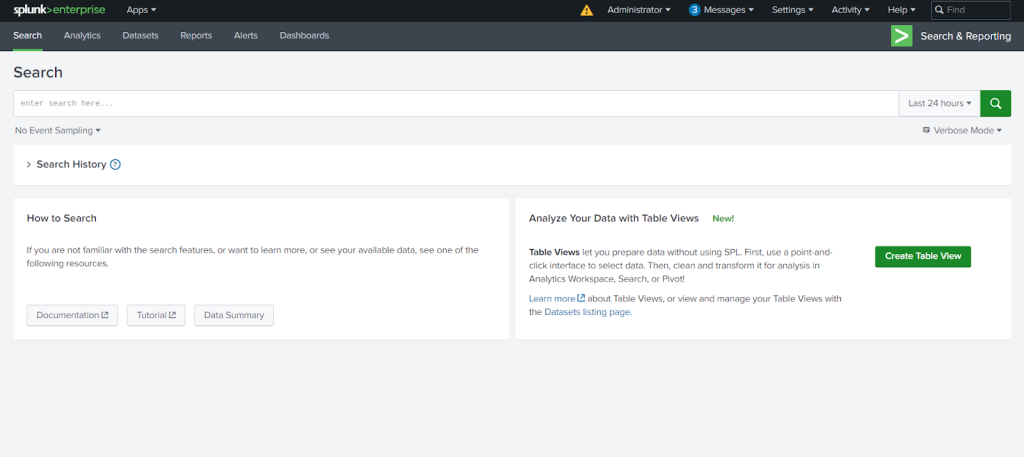Click the Search & Reporting app title
Screen dimensions: 1024x457
[x=965, y=36]
